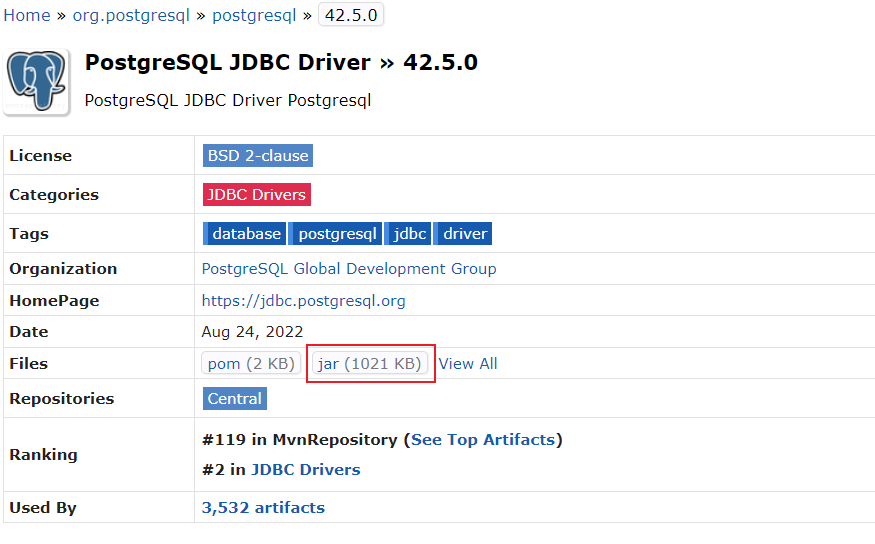Open postgresql artifact breadcrumb link
875x544 pixels.
254,15
